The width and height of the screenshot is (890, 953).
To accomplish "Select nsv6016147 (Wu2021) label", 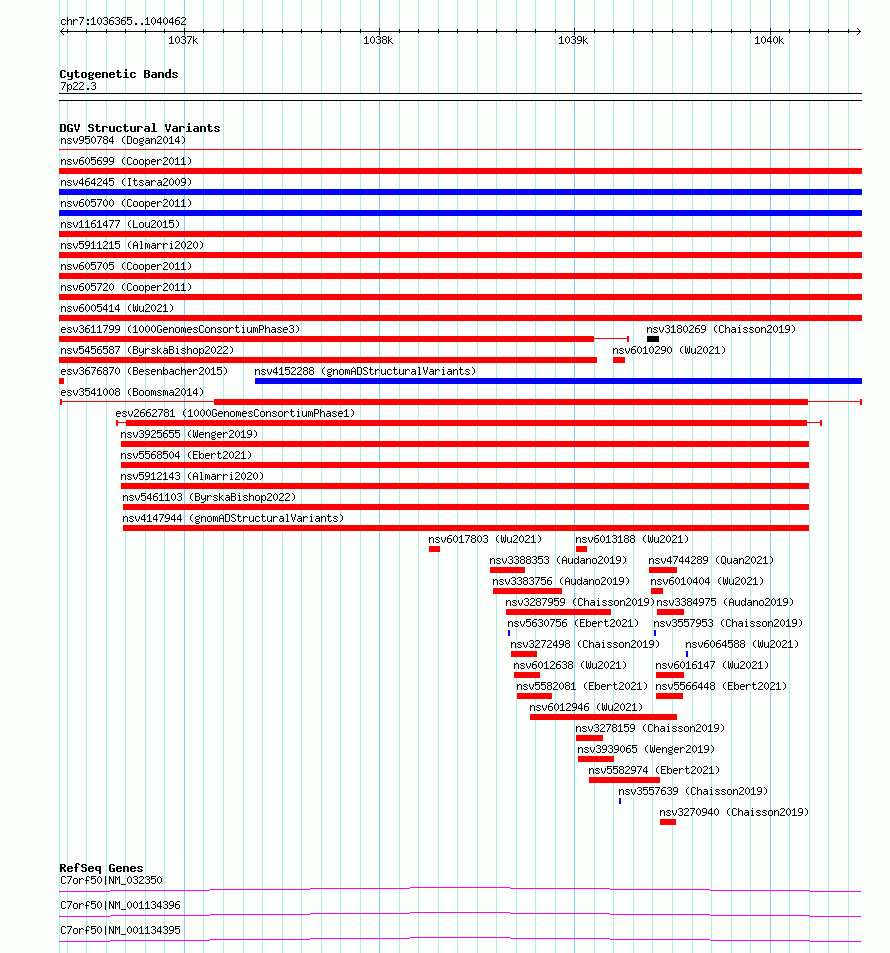I will (712, 666).
